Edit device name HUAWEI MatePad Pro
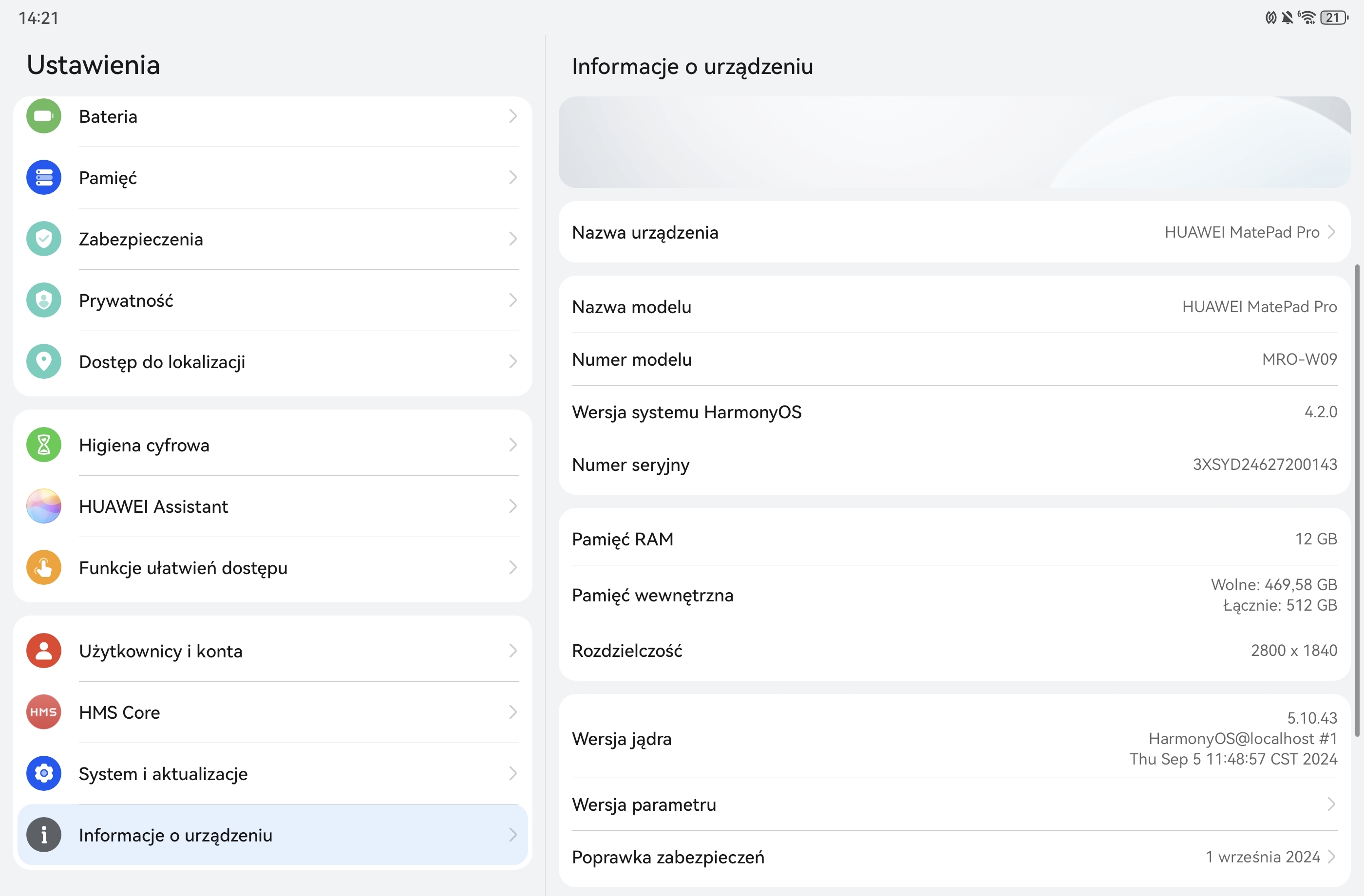This screenshot has width=1364, height=896. [954, 232]
